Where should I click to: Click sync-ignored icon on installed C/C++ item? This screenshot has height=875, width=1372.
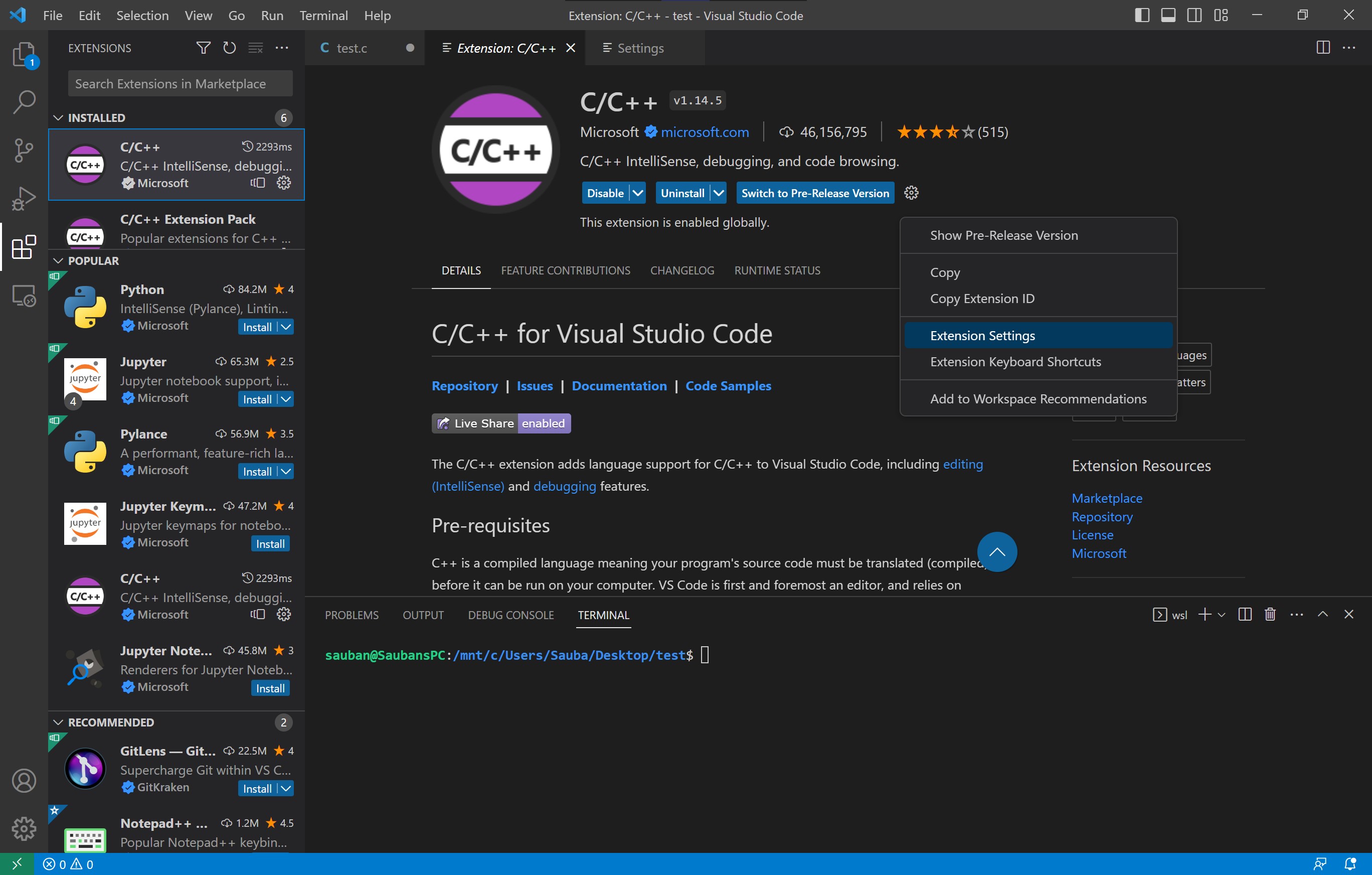tap(258, 183)
